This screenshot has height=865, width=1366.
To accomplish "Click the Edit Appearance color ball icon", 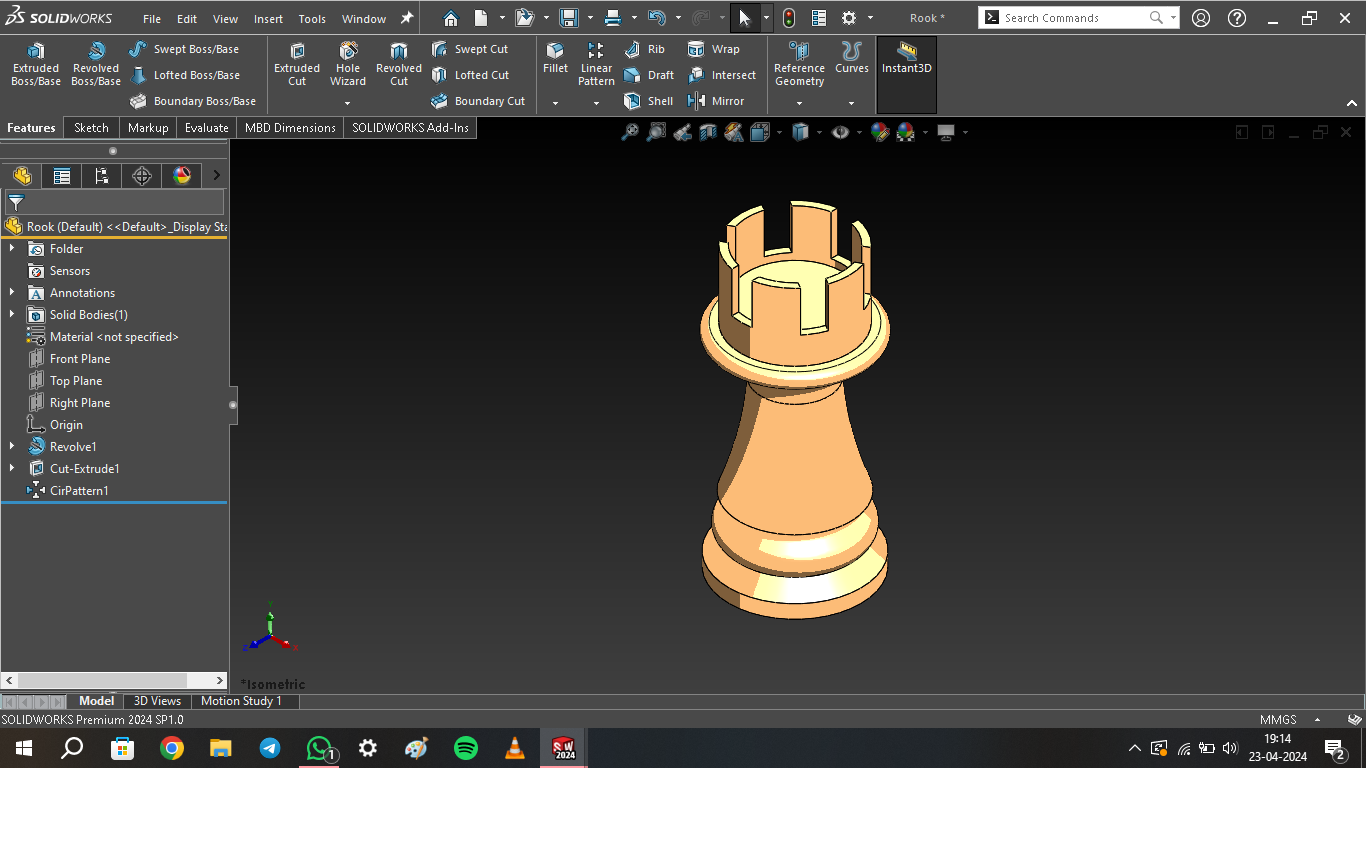I will [880, 132].
